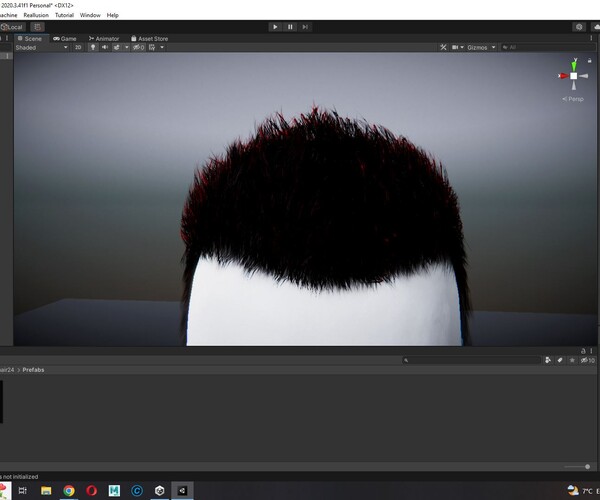Screen dimensions: 600x500
Task: Open Component Editor Tools wrench icon
Action: tap(443, 47)
